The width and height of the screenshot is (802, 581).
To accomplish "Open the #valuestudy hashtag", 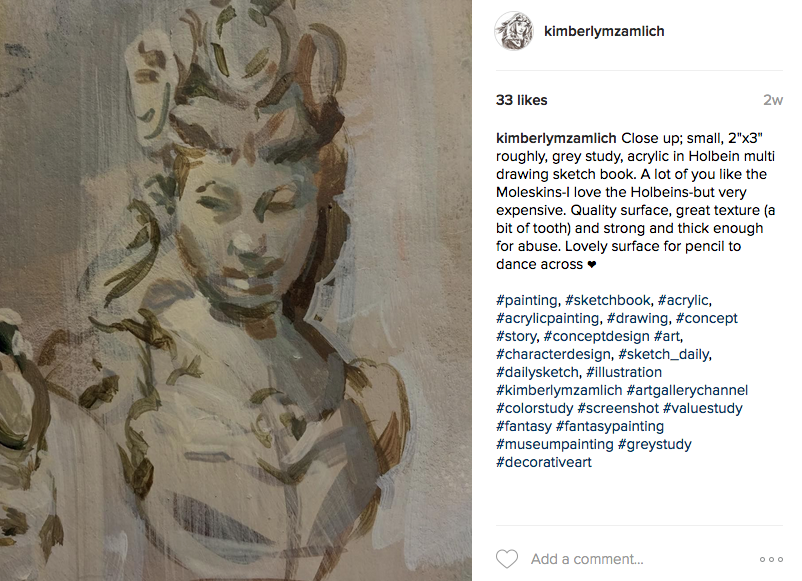I will 703,408.
